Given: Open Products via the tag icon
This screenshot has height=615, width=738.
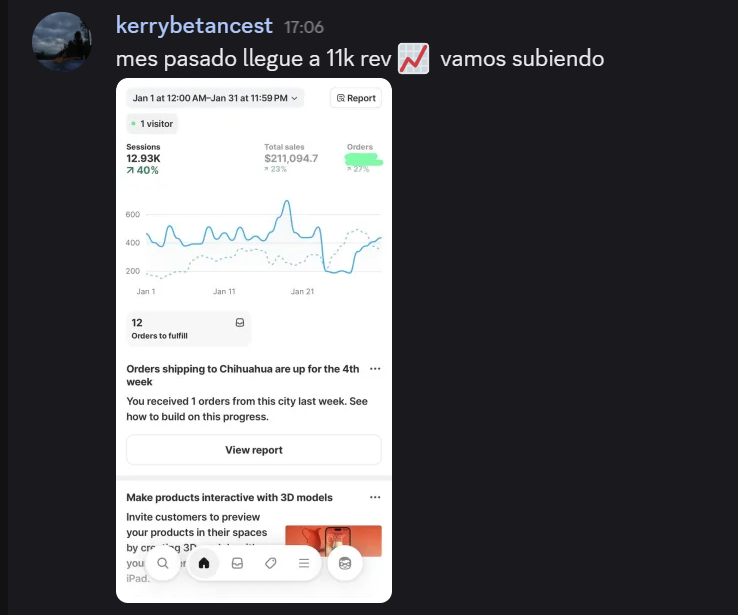Looking at the screenshot, I should (270, 563).
